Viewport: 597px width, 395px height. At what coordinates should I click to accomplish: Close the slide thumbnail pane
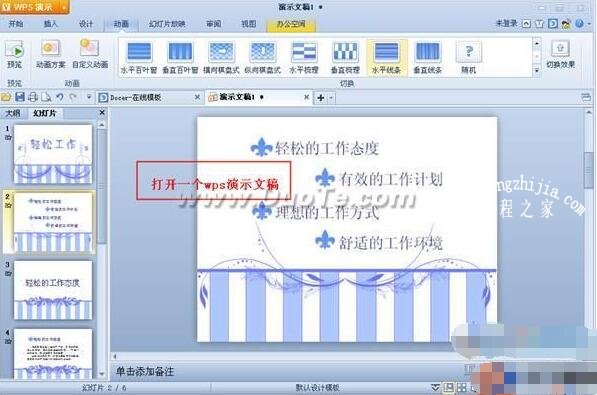click(x=102, y=113)
